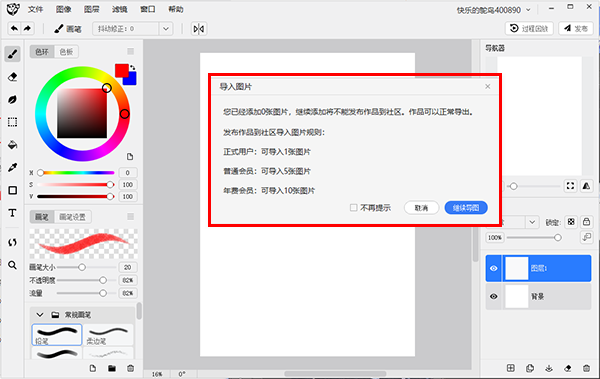Viewport: 600px width, 379px height.
Task: Open the brush panel menu icon
Action: click(x=130, y=217)
